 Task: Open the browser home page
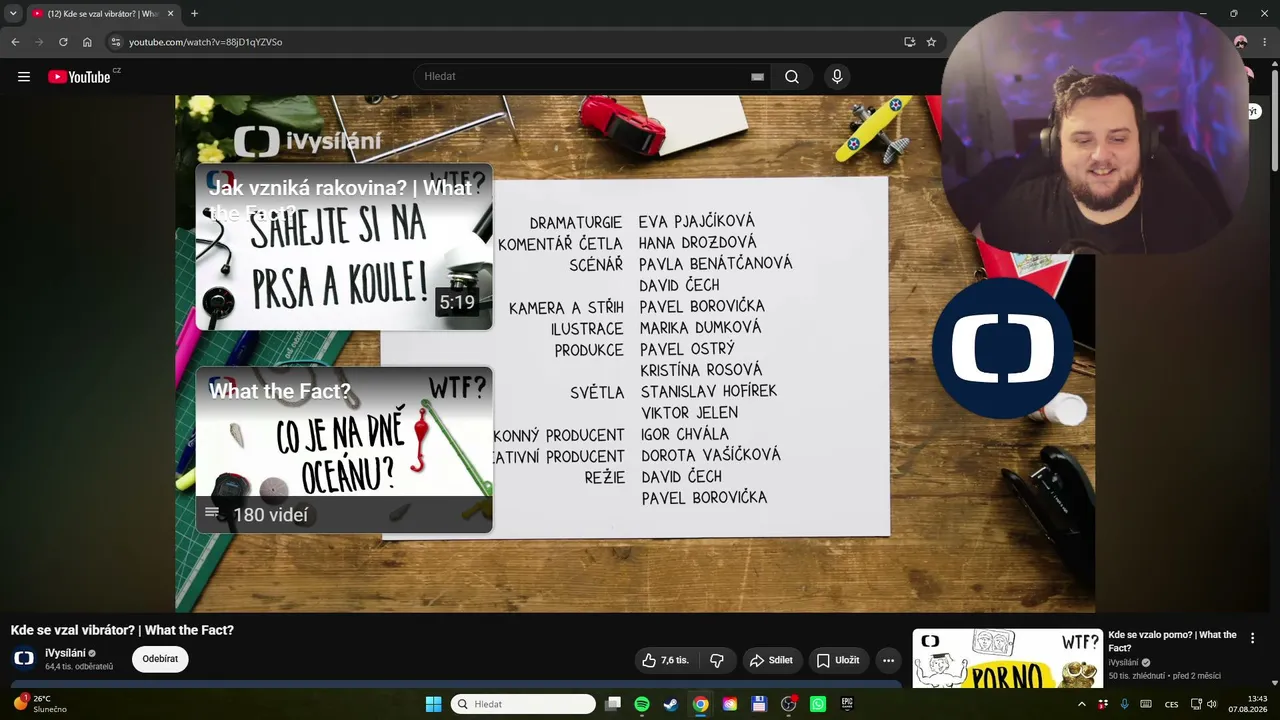coord(87,42)
